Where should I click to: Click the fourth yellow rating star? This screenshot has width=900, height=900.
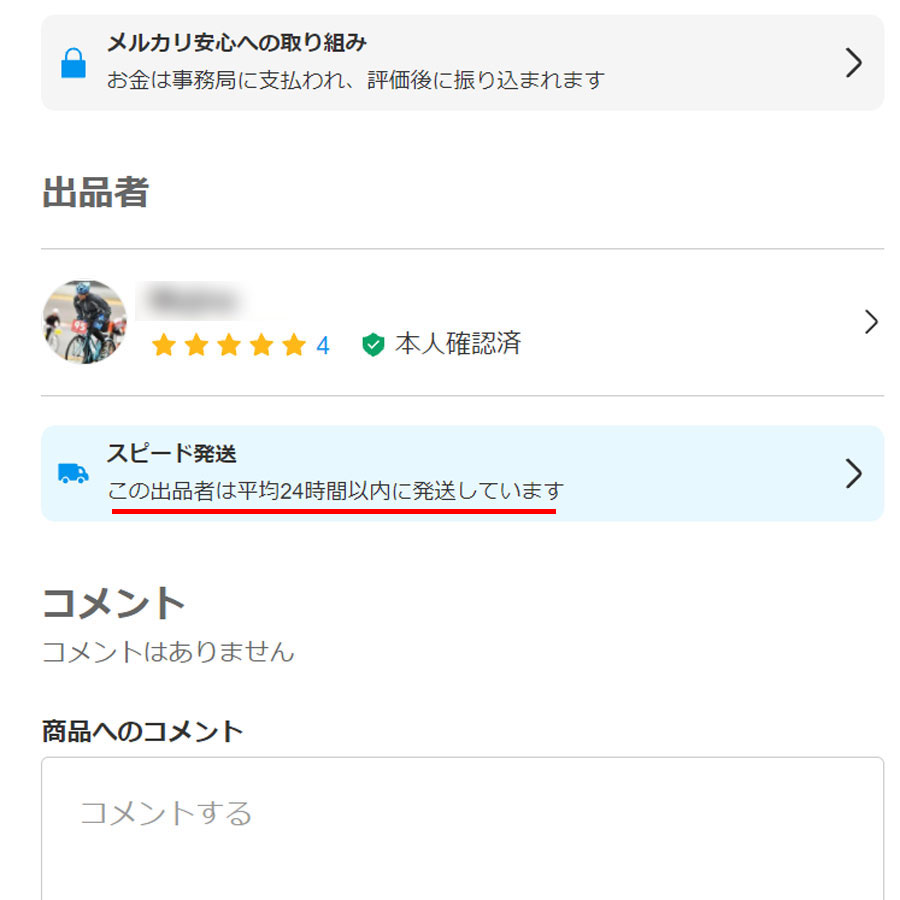click(261, 344)
